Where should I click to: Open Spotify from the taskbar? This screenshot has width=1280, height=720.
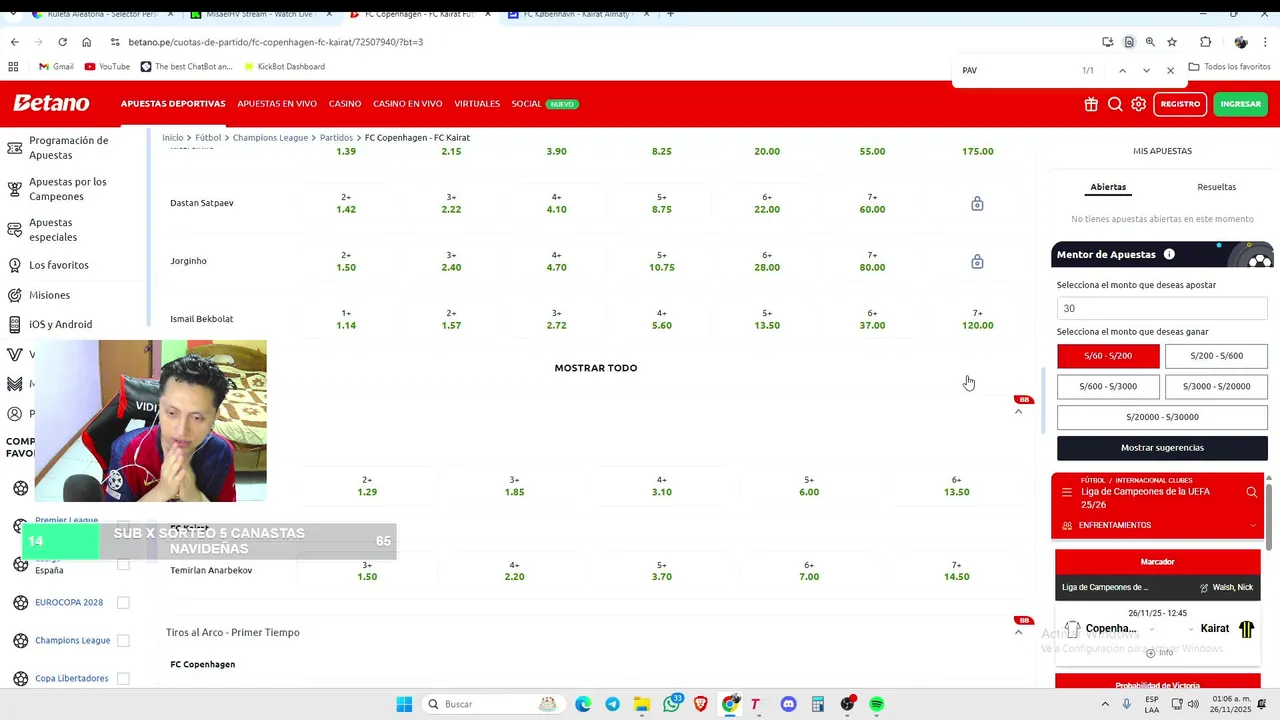pos(876,704)
